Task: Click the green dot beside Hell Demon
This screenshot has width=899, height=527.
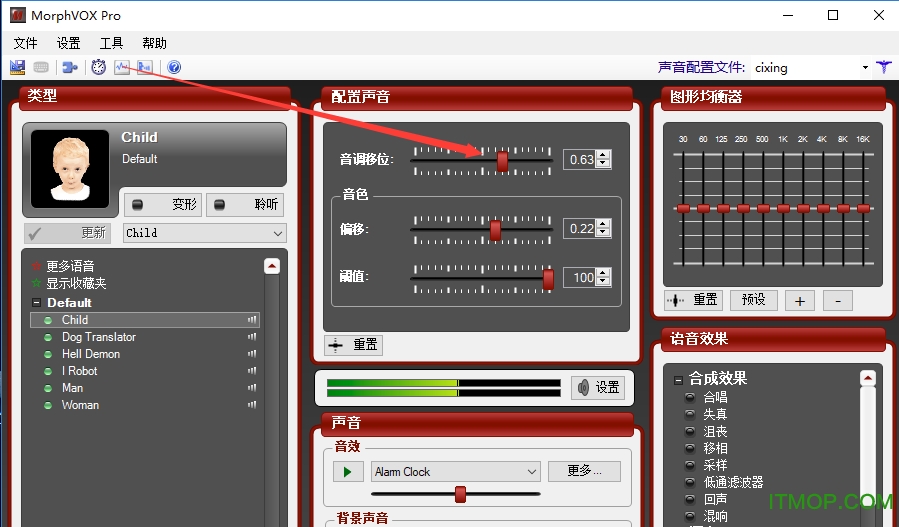Action: 48,354
